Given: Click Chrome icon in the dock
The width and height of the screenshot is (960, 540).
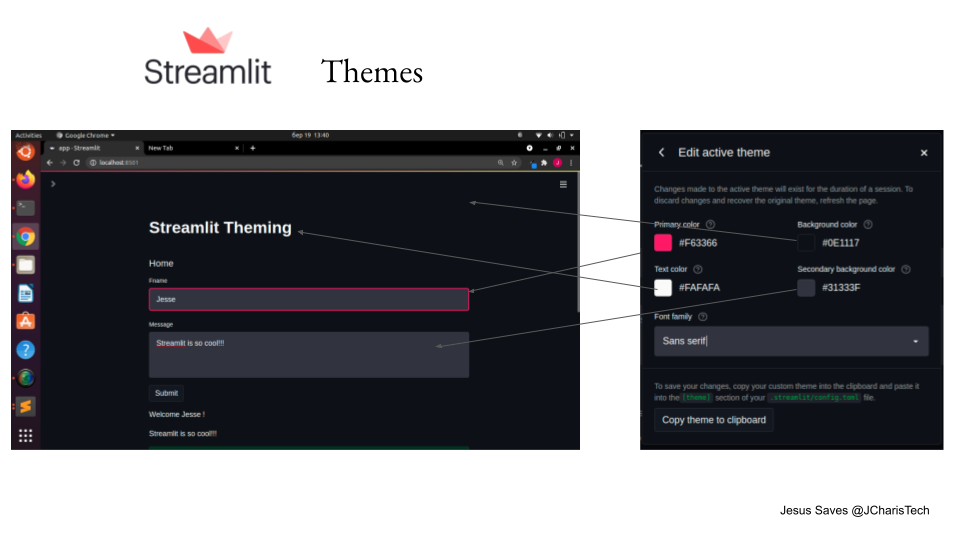Looking at the screenshot, I should (x=26, y=236).
